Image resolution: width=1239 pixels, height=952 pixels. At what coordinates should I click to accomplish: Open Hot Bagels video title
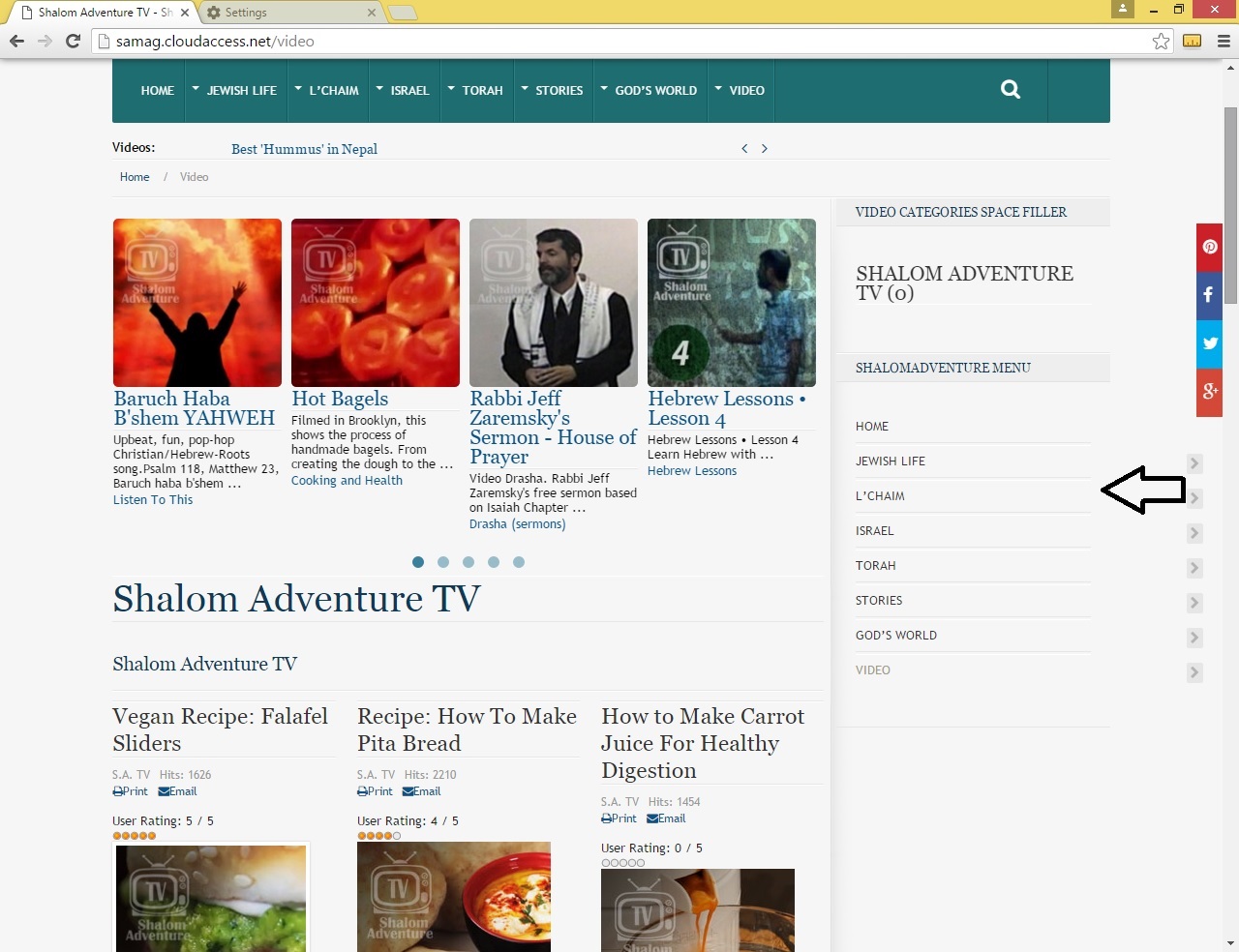[340, 399]
